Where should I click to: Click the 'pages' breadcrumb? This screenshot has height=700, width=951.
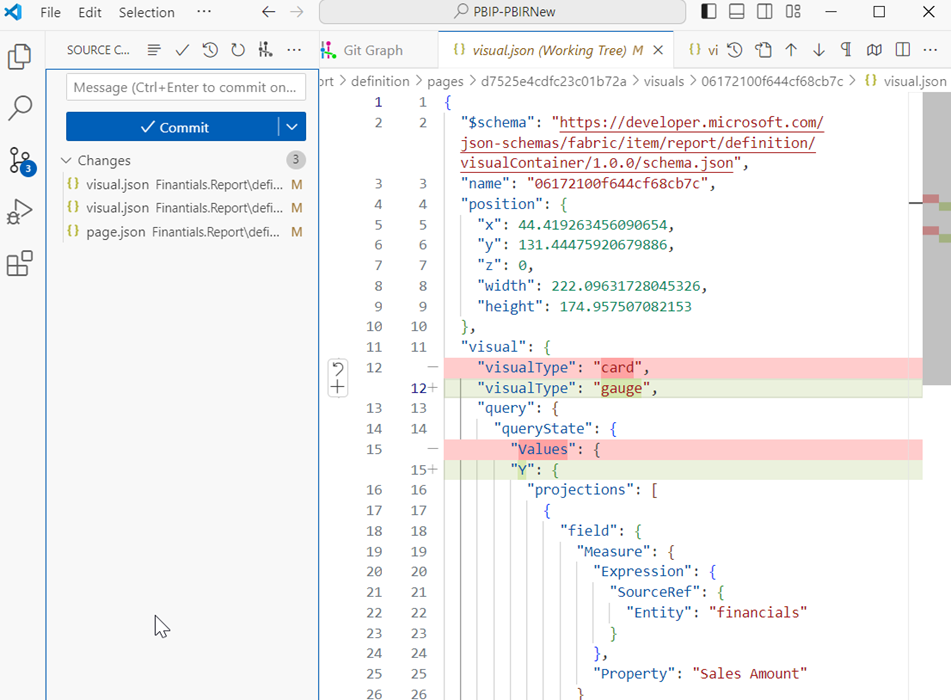click(445, 81)
